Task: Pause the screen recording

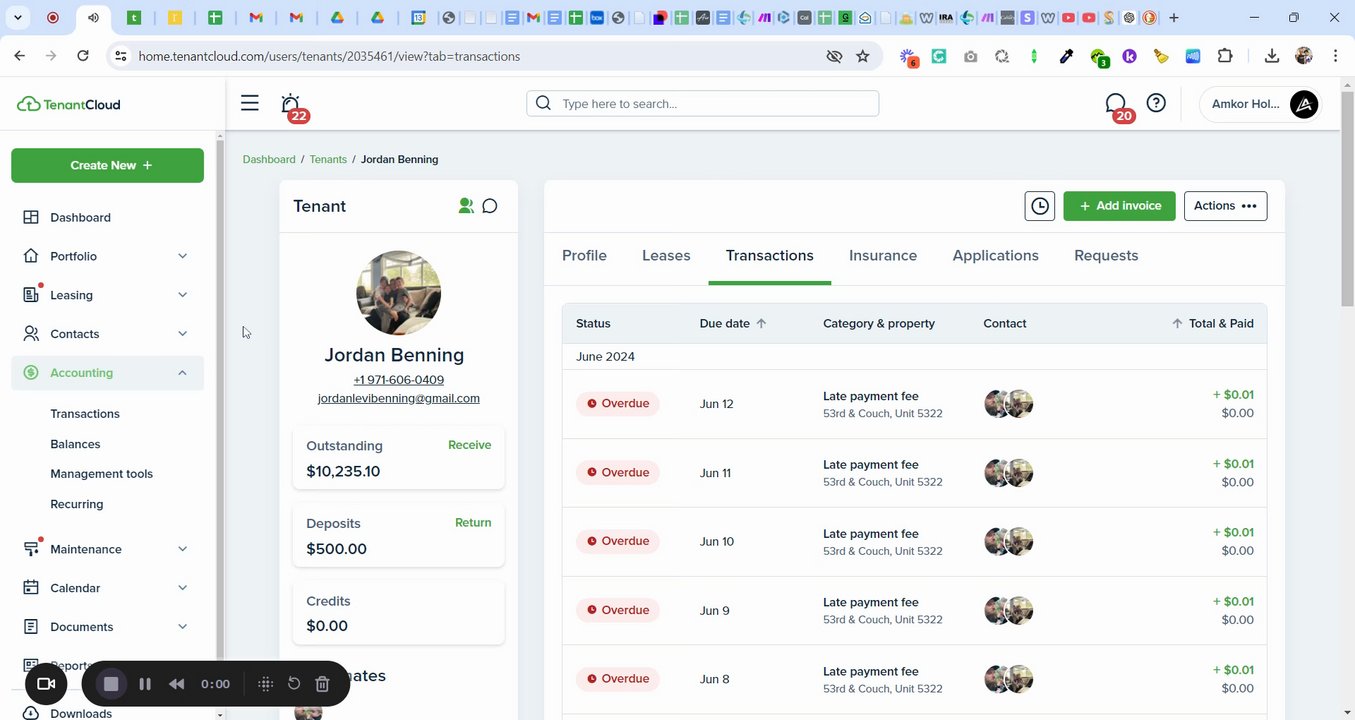Action: click(145, 684)
